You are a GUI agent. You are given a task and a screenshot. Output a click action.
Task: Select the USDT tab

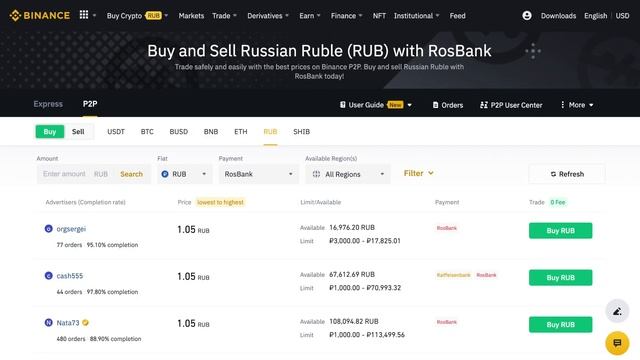coord(116,131)
